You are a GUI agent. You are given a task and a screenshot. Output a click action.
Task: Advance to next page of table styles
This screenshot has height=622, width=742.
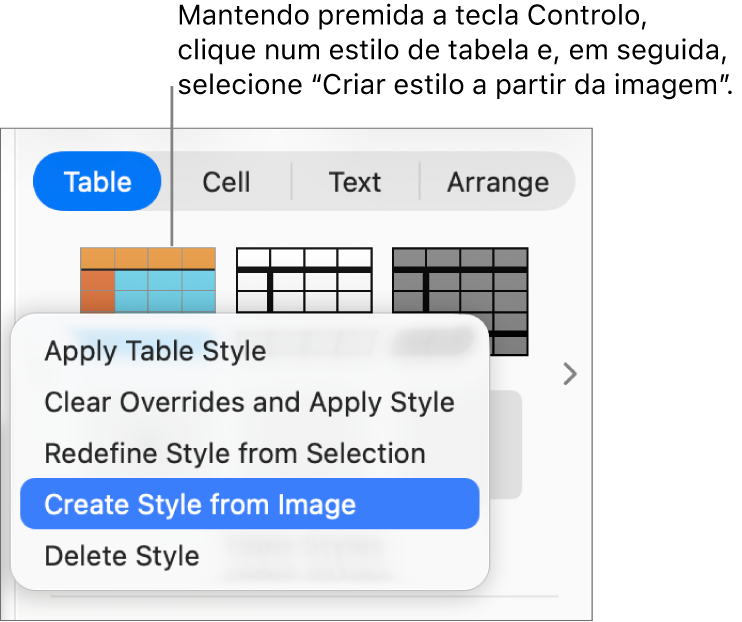570,374
